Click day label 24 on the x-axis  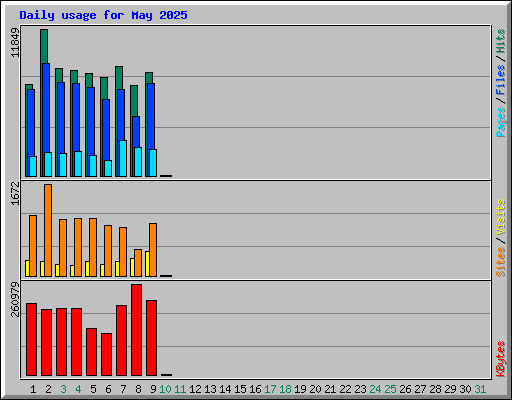(375, 389)
